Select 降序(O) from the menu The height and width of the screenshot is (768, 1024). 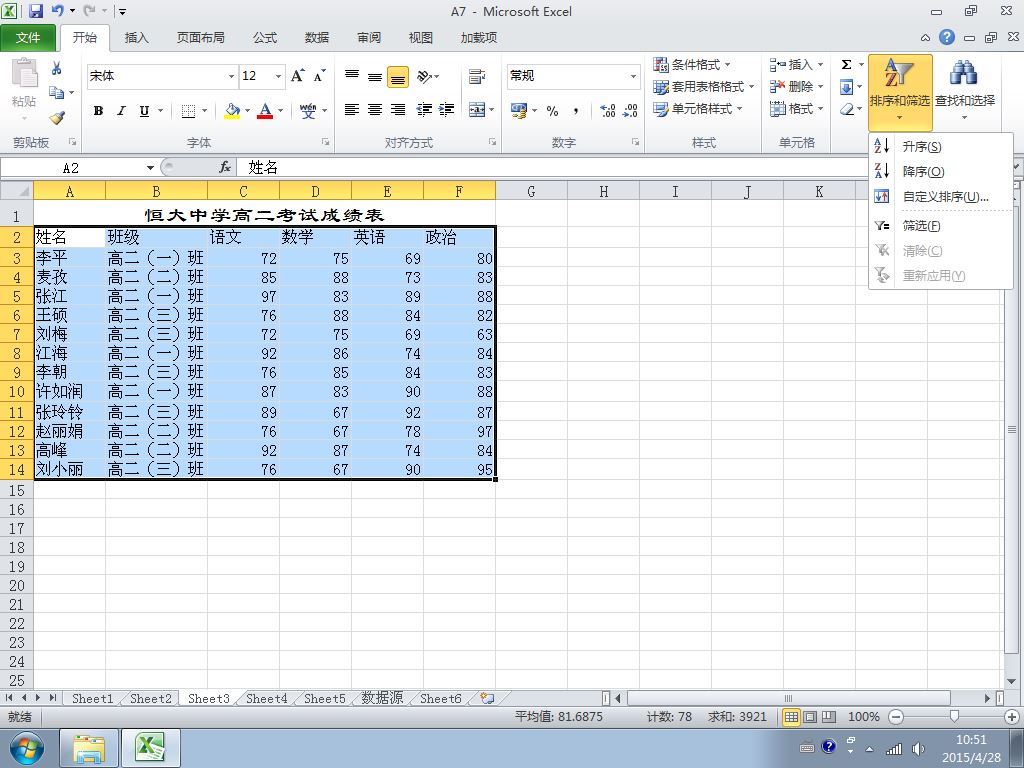pyautogui.click(x=940, y=172)
